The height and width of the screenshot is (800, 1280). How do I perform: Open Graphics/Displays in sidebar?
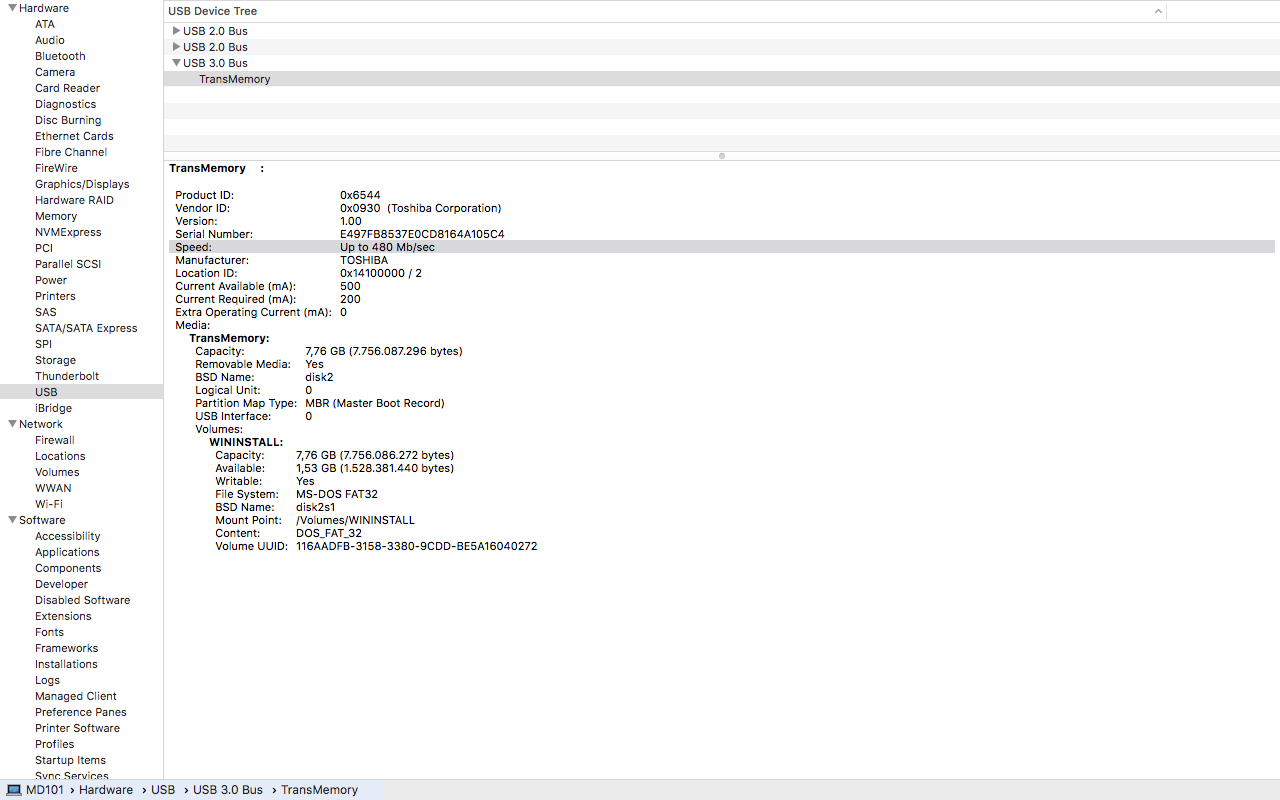click(x=82, y=184)
